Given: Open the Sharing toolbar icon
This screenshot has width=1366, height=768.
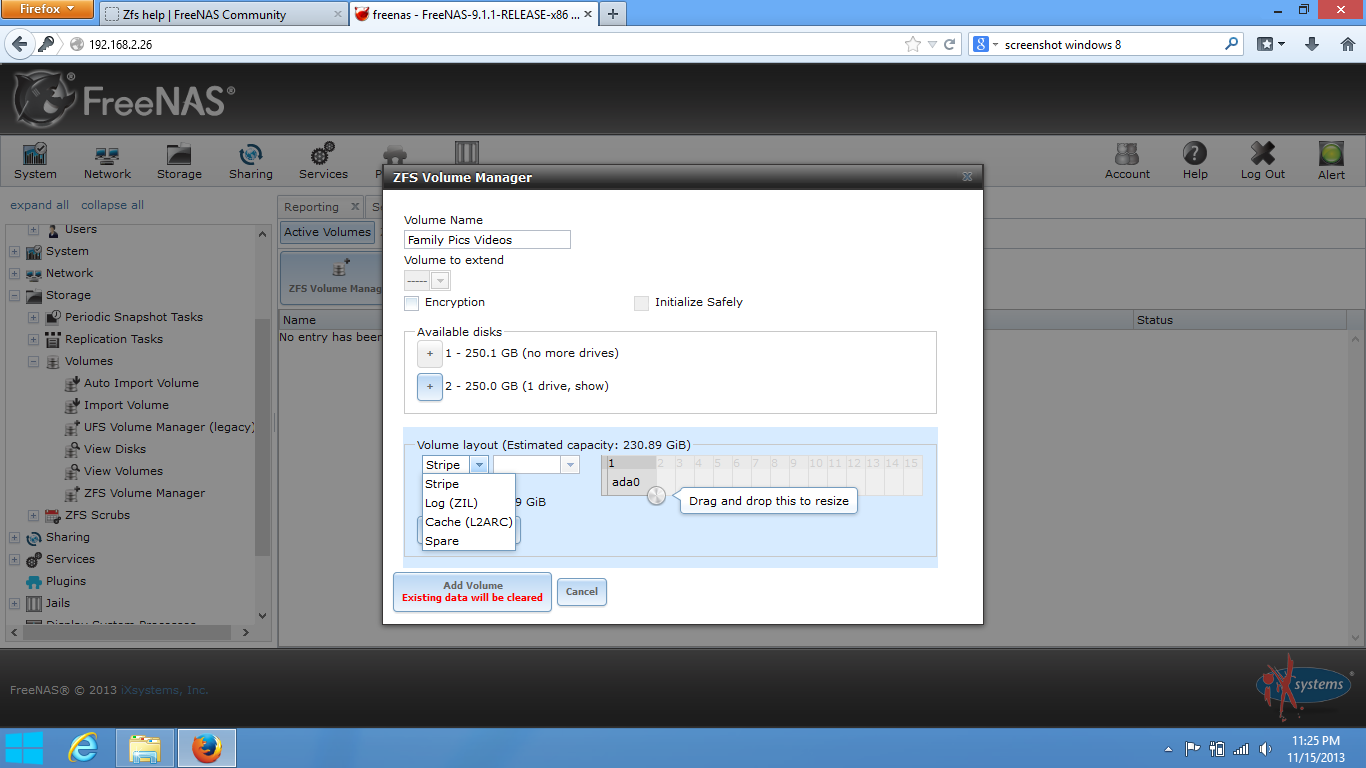Looking at the screenshot, I should (250, 161).
